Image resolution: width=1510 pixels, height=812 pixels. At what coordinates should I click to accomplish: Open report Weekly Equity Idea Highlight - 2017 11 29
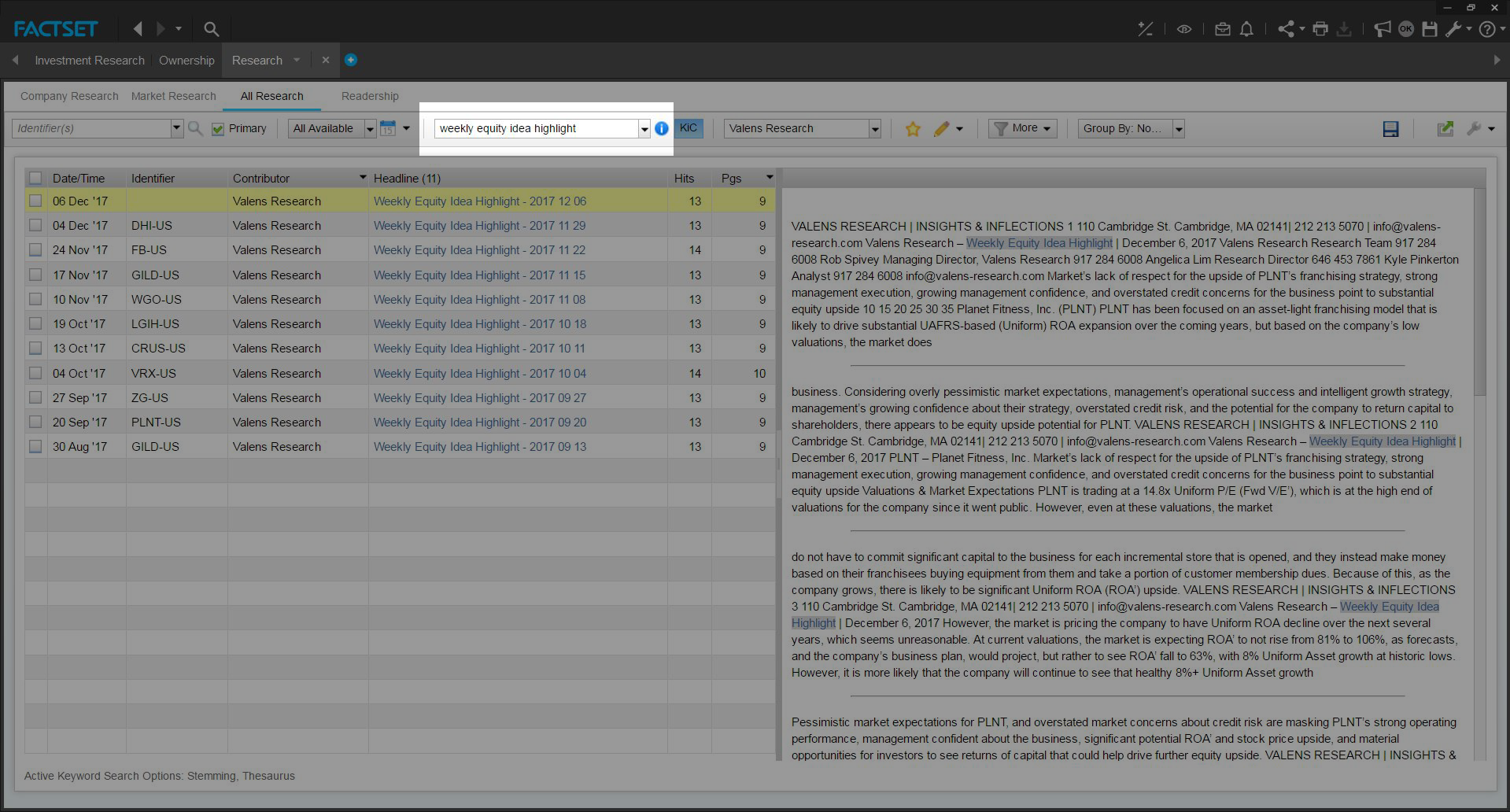479,225
